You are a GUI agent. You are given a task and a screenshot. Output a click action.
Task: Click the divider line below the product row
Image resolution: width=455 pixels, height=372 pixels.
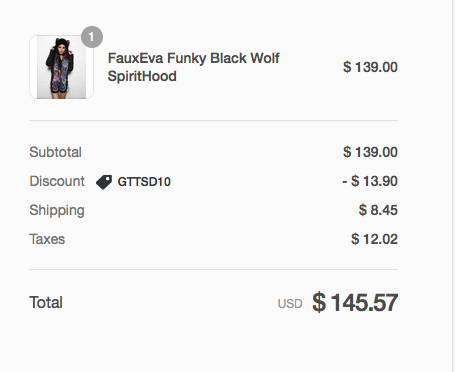pos(213,120)
